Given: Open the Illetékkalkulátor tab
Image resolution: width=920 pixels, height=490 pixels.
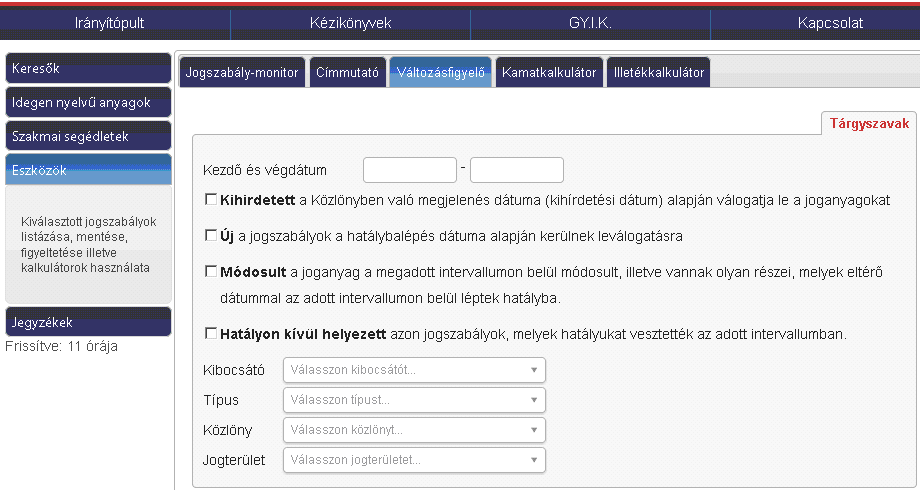Looking at the screenshot, I should coord(658,72).
